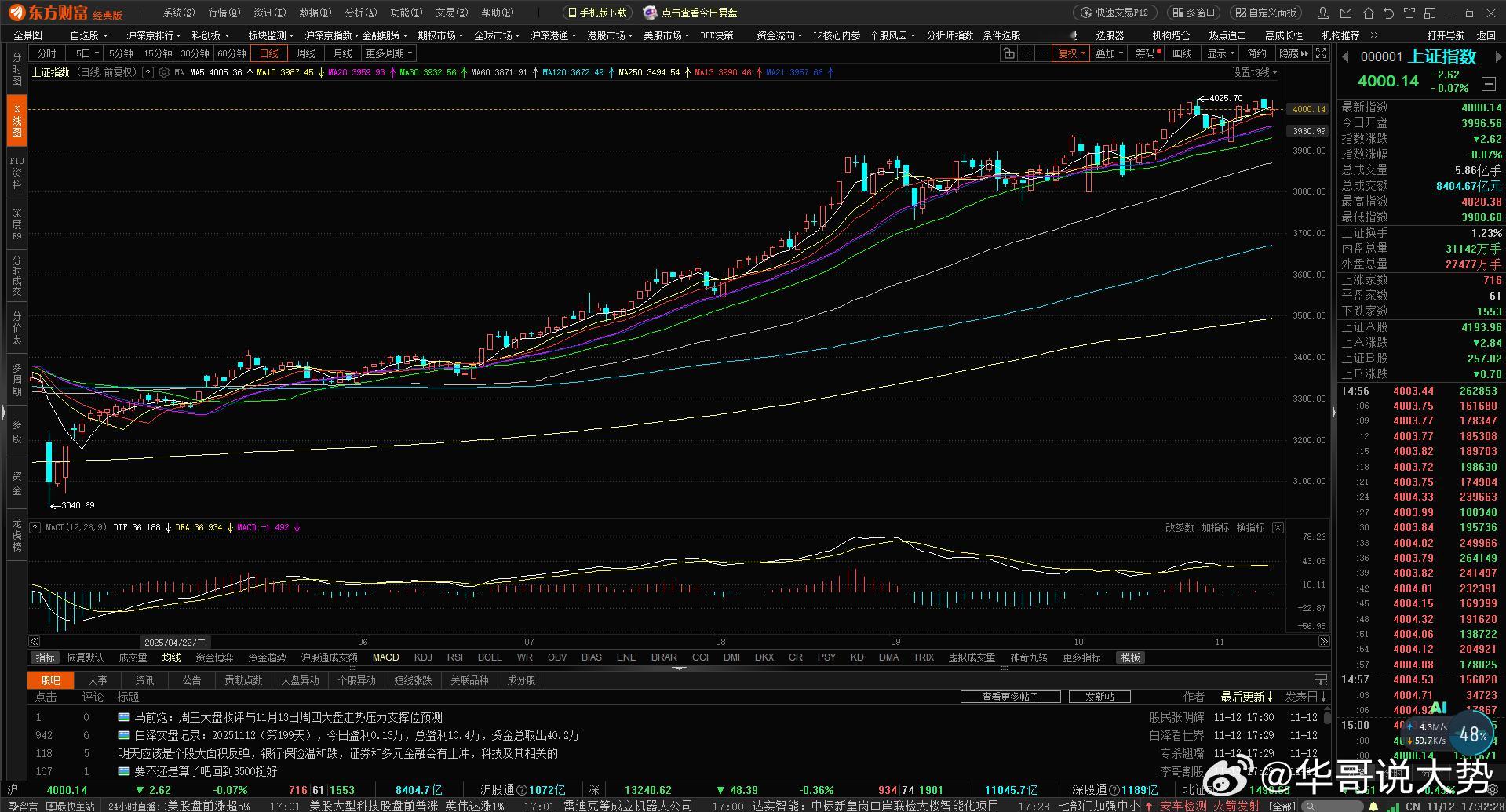
Task: Open 自定义面板 button
Action: point(1266,13)
